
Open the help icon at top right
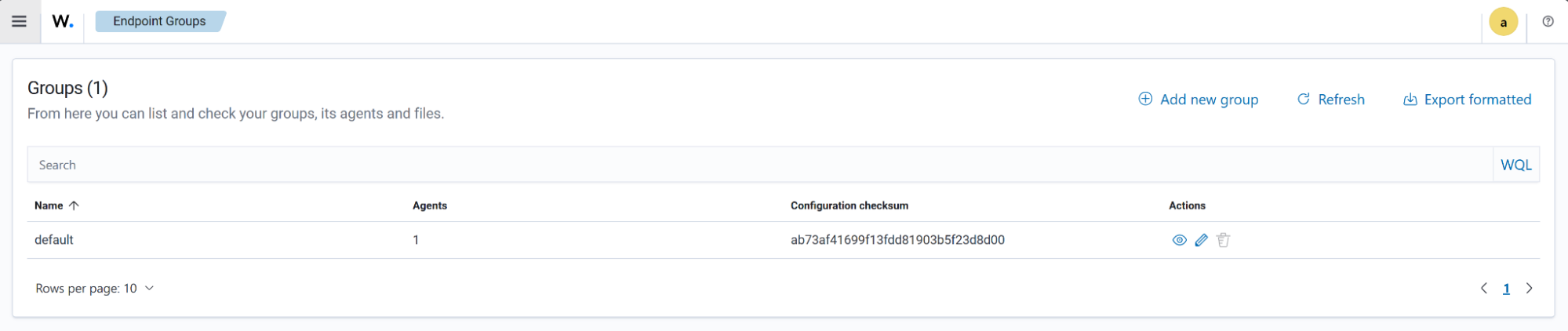click(1548, 21)
